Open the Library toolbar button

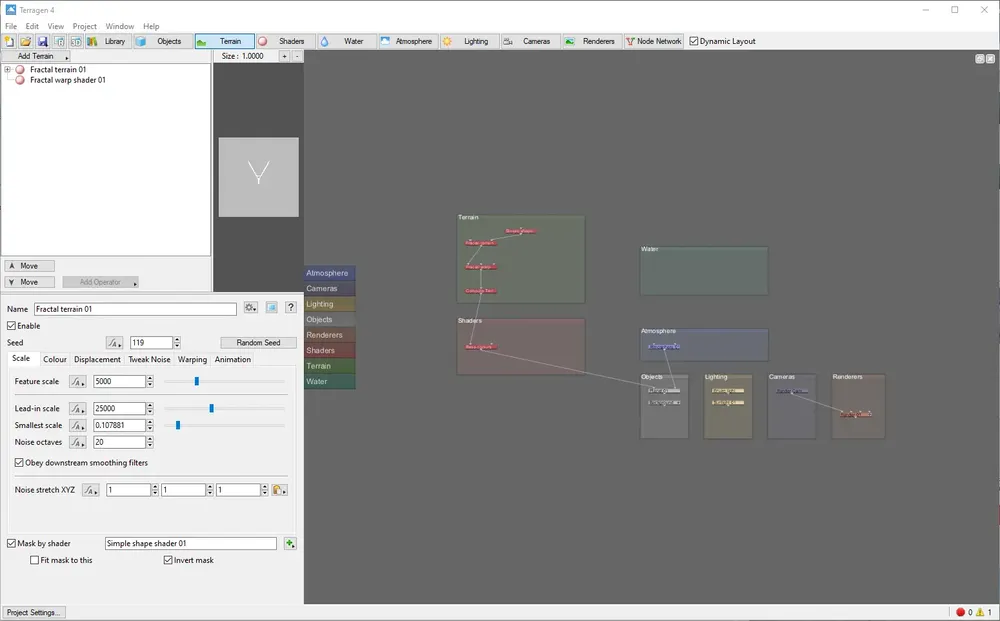click(107, 41)
